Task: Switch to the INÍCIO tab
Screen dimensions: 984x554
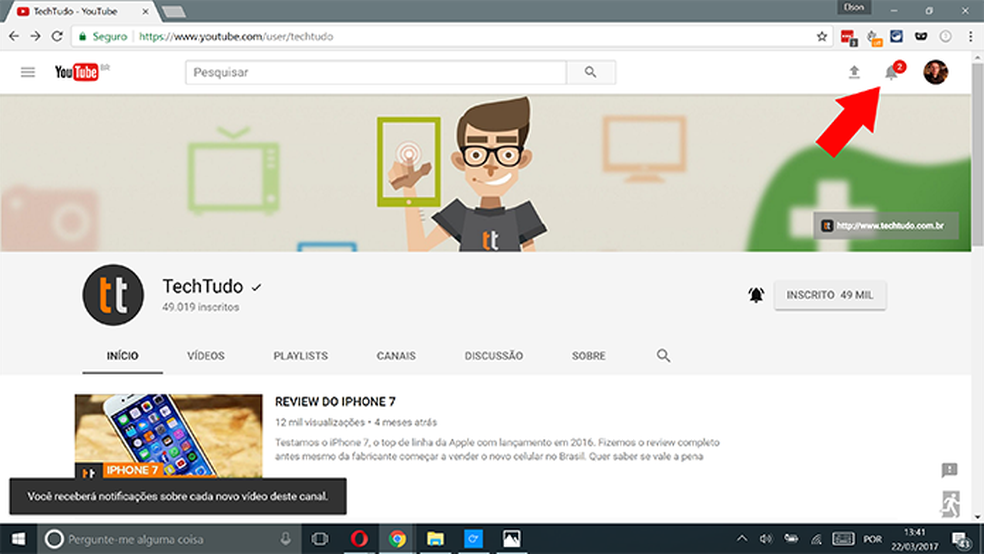Action: pyautogui.click(x=122, y=356)
